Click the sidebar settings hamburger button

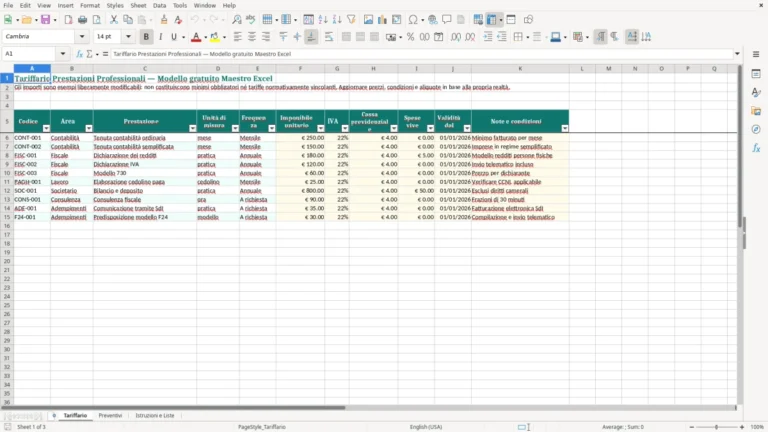click(756, 54)
